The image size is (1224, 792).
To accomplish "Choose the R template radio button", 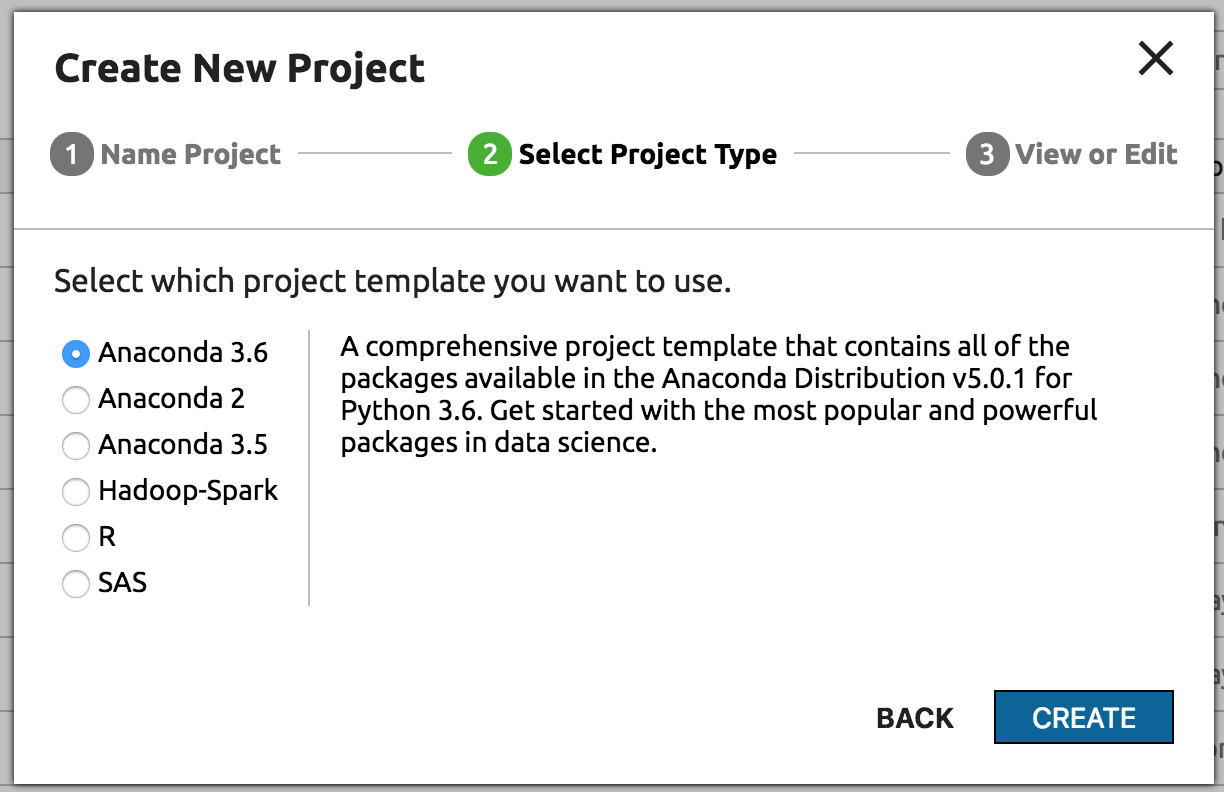I will point(76,537).
